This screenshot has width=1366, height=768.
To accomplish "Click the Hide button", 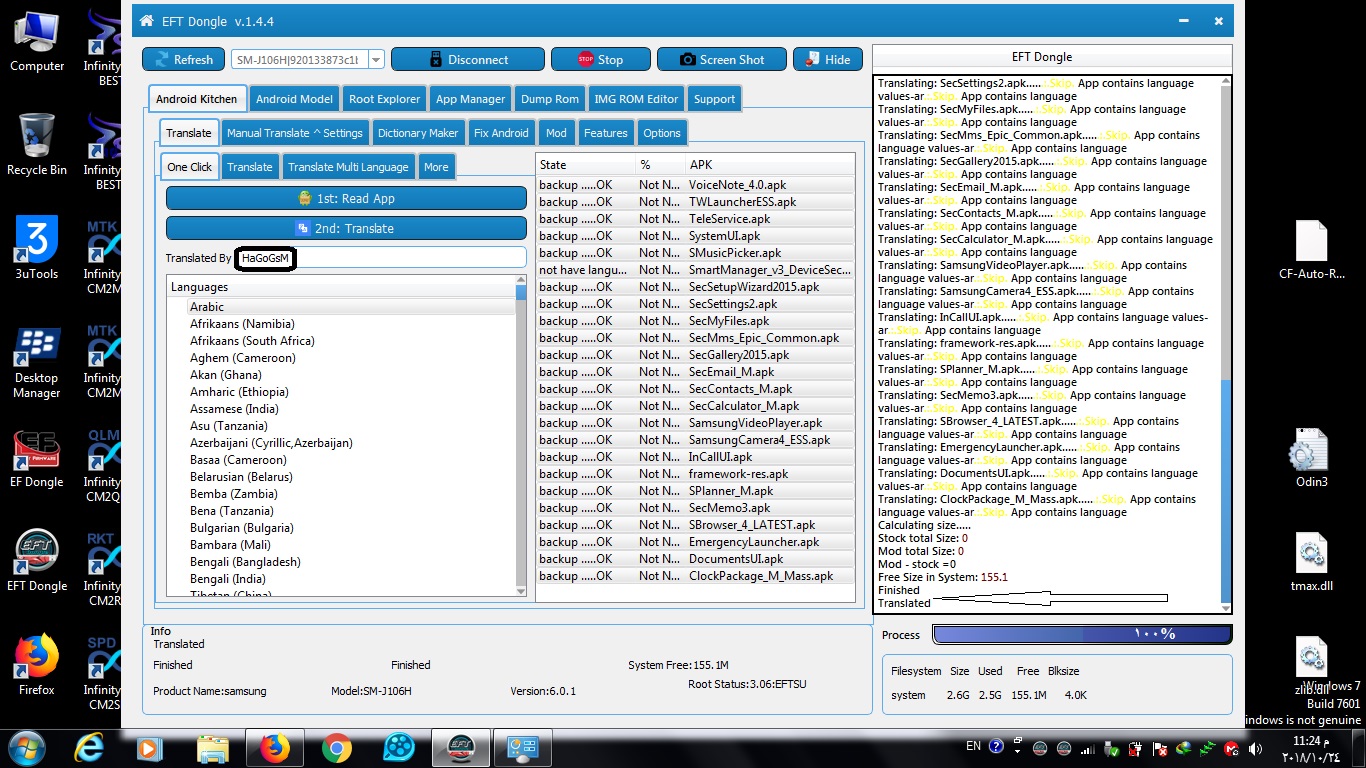I will click(828, 60).
